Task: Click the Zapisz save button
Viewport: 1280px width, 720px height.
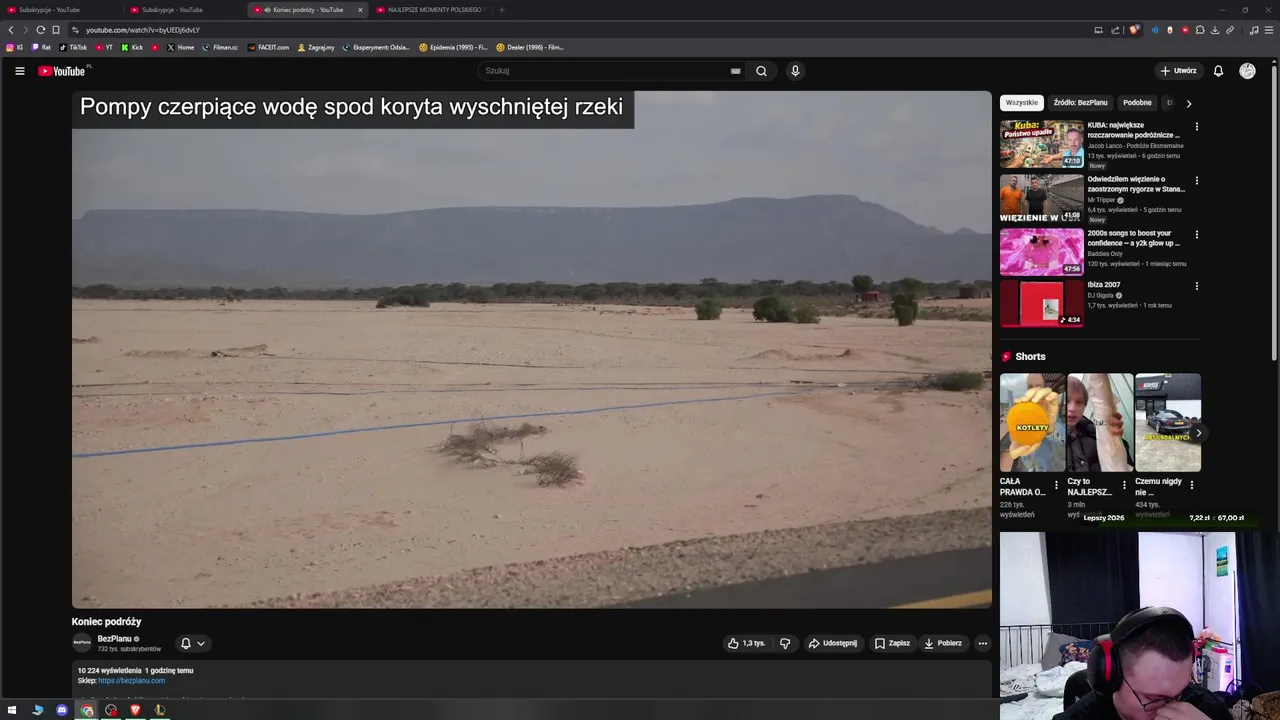Action: click(x=892, y=643)
